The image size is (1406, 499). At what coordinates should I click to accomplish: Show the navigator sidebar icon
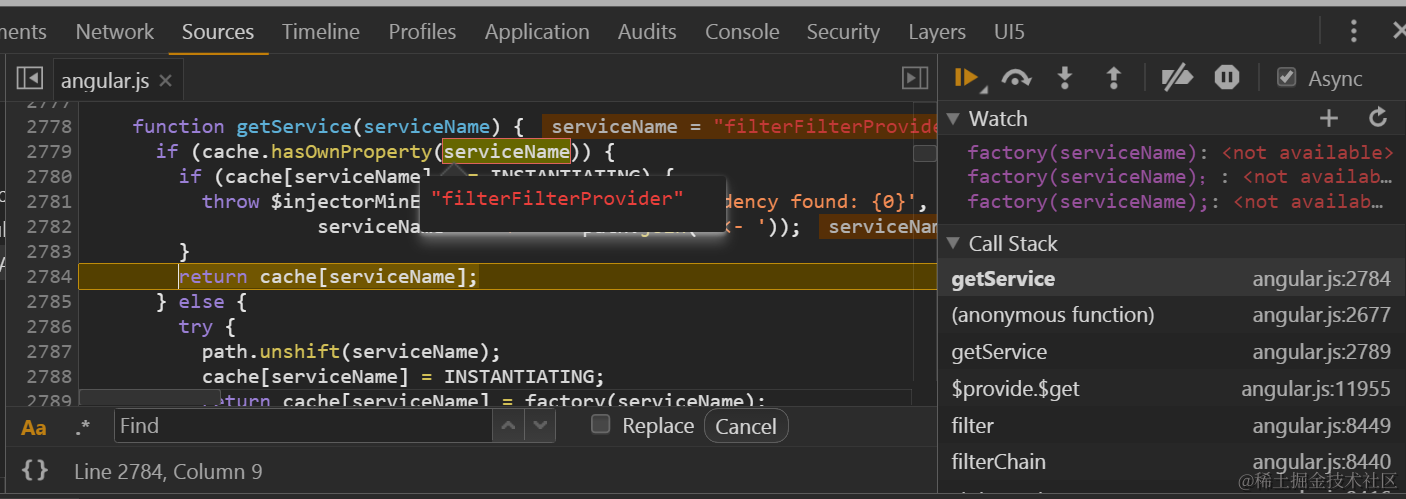tap(29, 78)
